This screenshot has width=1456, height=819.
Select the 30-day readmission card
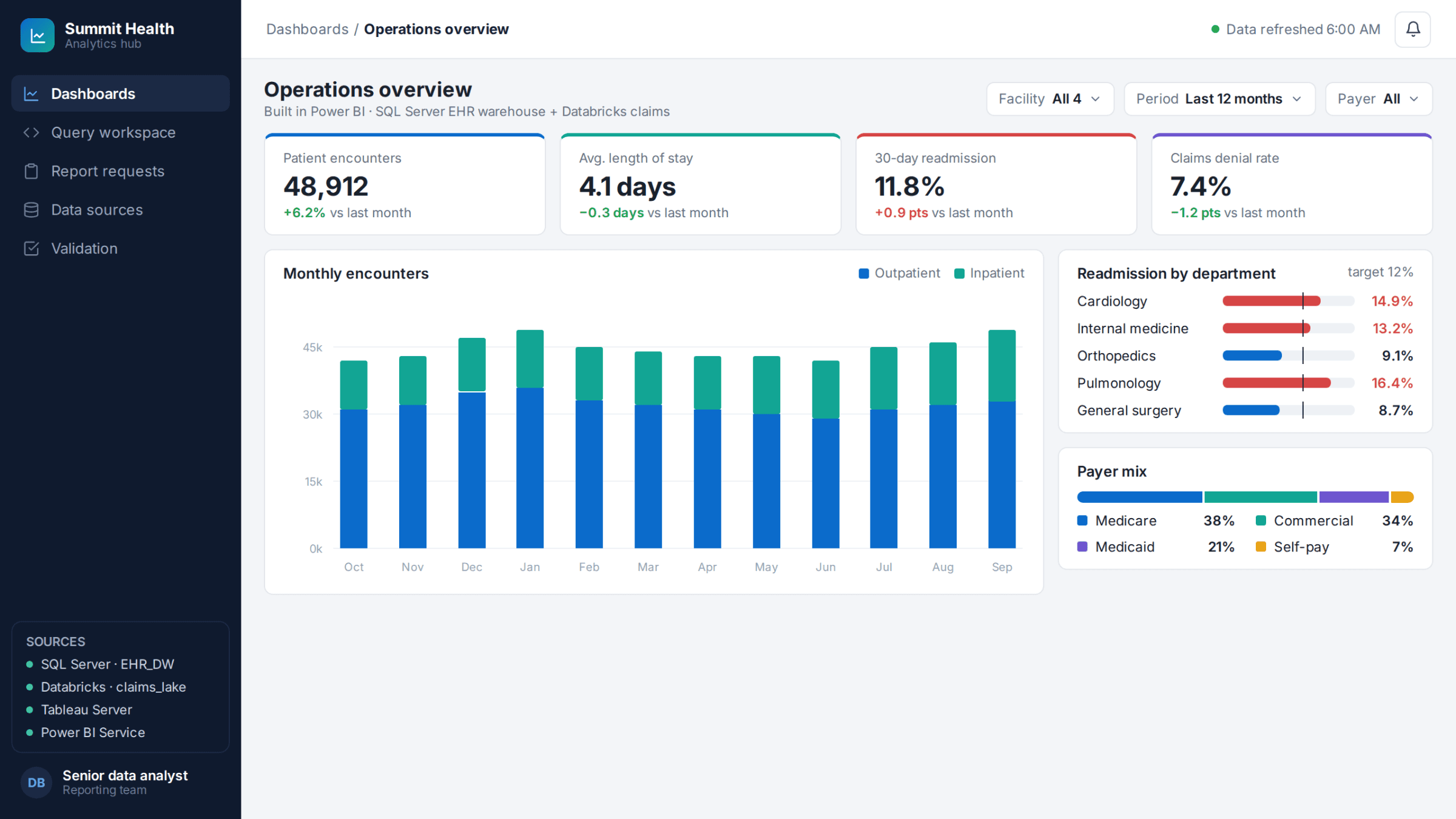tap(996, 184)
